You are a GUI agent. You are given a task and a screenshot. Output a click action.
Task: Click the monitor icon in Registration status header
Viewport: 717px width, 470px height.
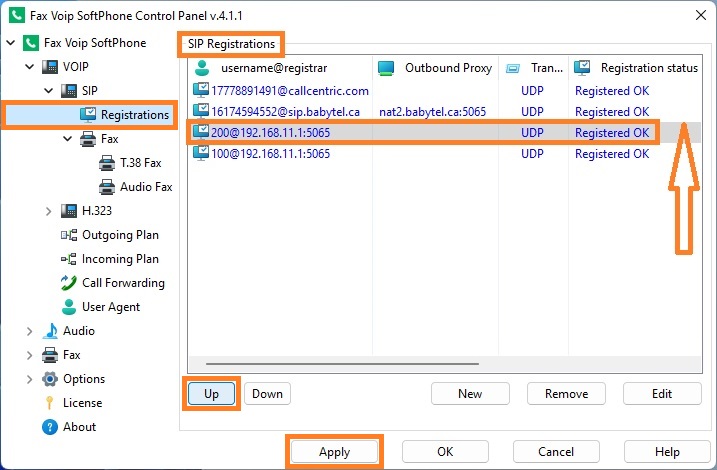click(x=582, y=68)
